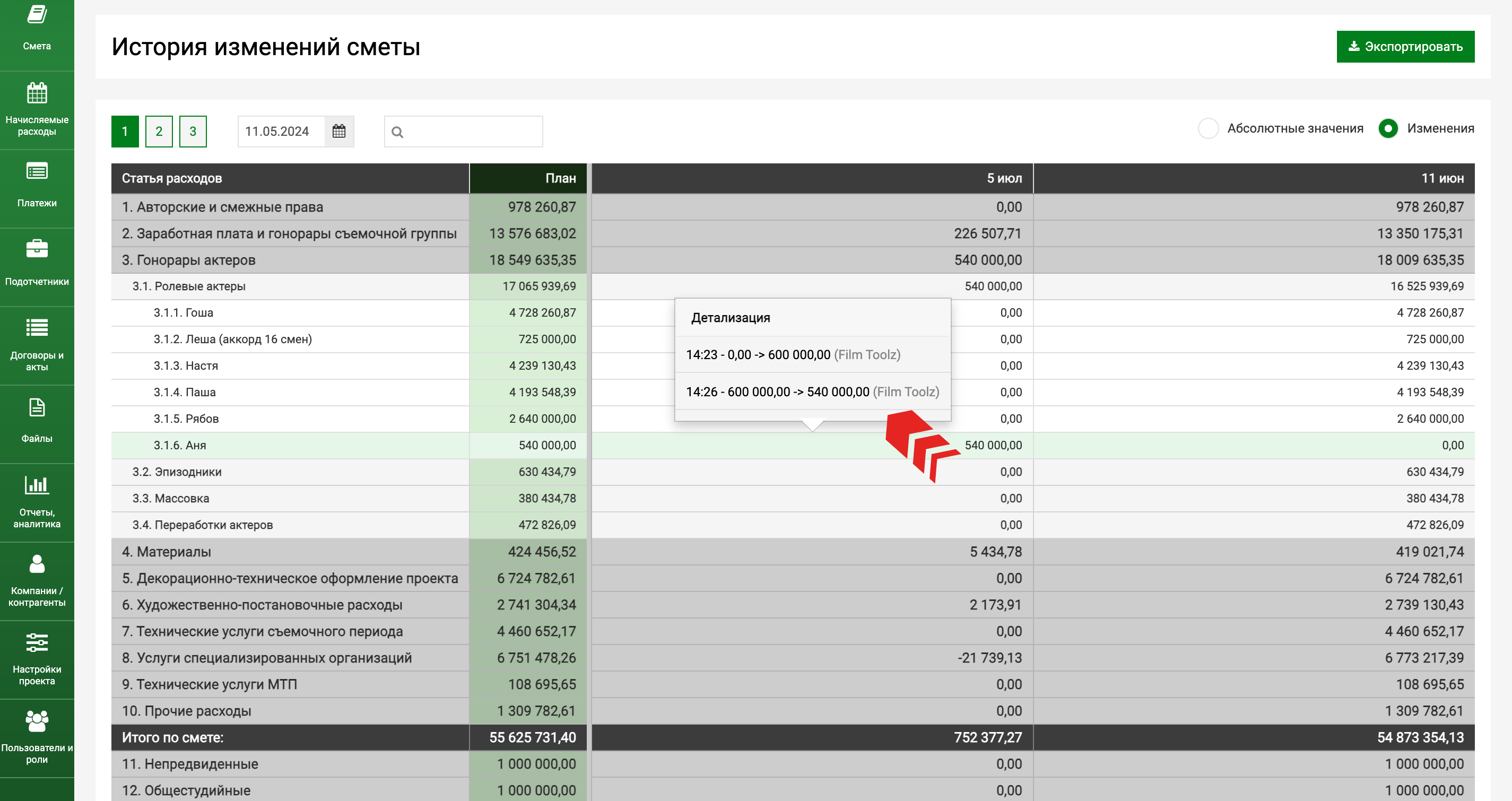Select level 3 depth button
The image size is (1512, 801).
coord(193,131)
